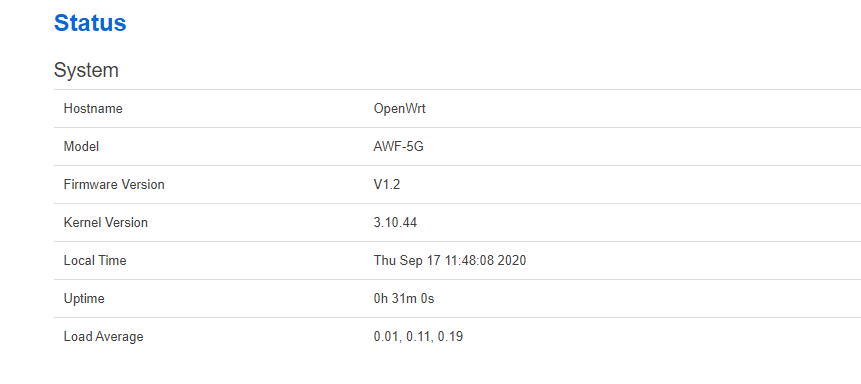861x384 pixels.
Task: Click the 3.10.44 kernel value
Action: click(395, 222)
